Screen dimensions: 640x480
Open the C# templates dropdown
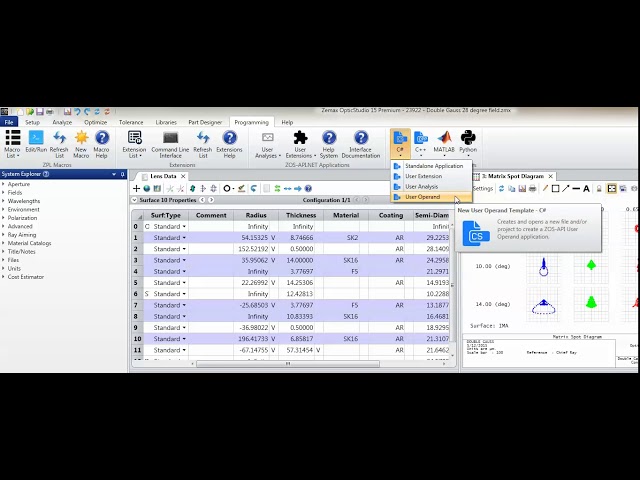(x=400, y=144)
